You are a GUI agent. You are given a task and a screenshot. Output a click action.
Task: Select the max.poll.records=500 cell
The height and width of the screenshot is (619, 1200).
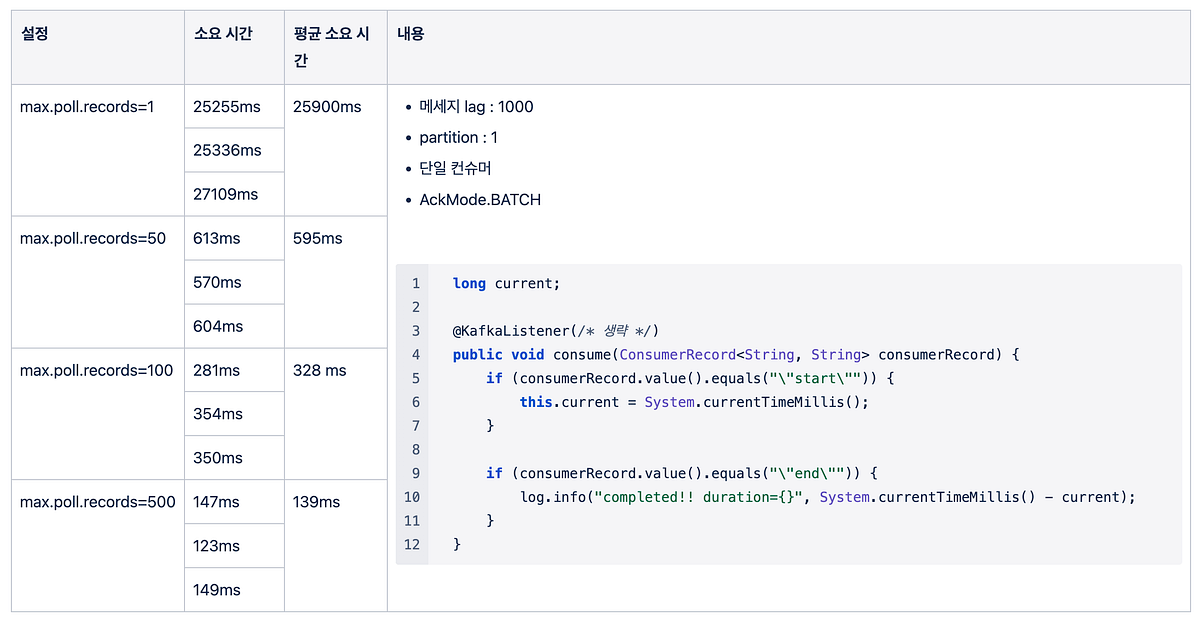pos(98,545)
